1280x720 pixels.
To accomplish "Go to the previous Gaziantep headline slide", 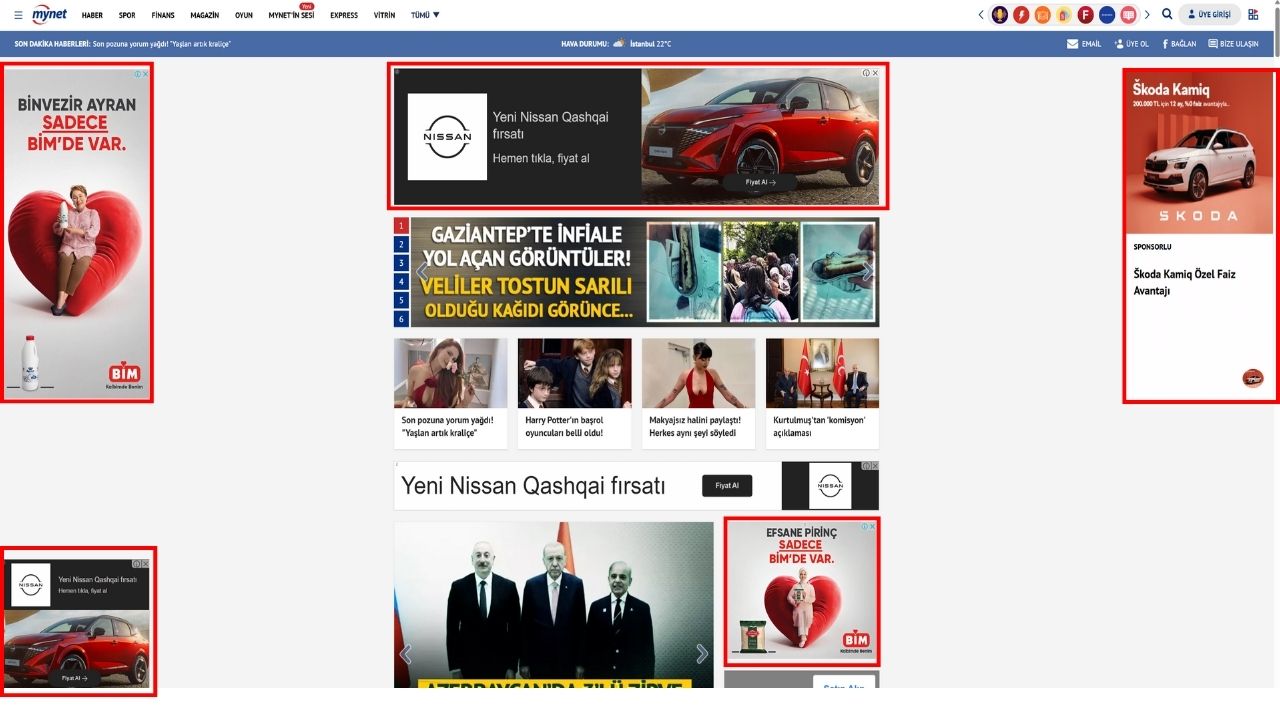I will [x=421, y=272].
